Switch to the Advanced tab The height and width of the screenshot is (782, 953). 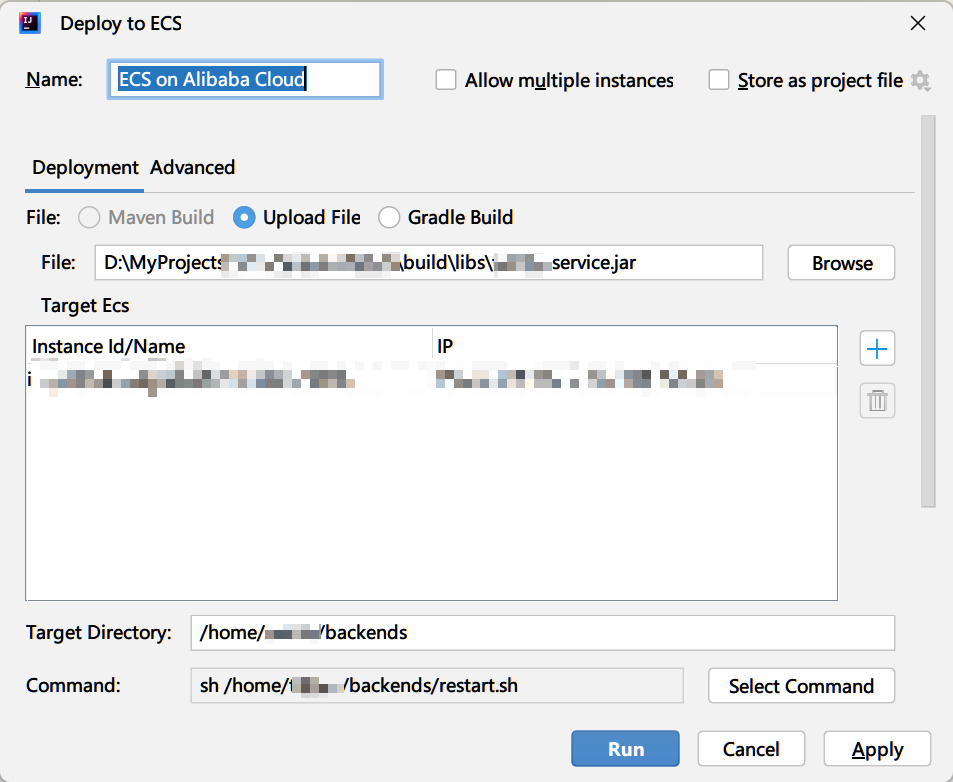click(x=192, y=167)
